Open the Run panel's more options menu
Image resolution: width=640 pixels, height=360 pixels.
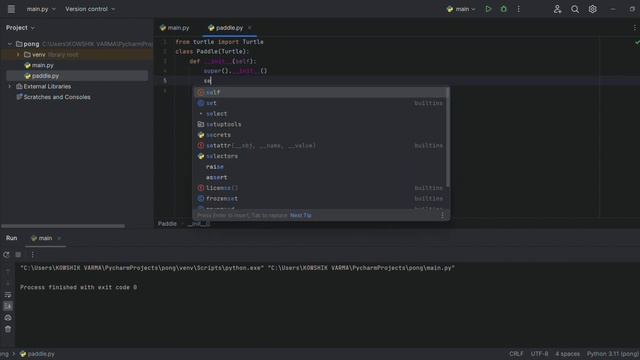(32, 254)
